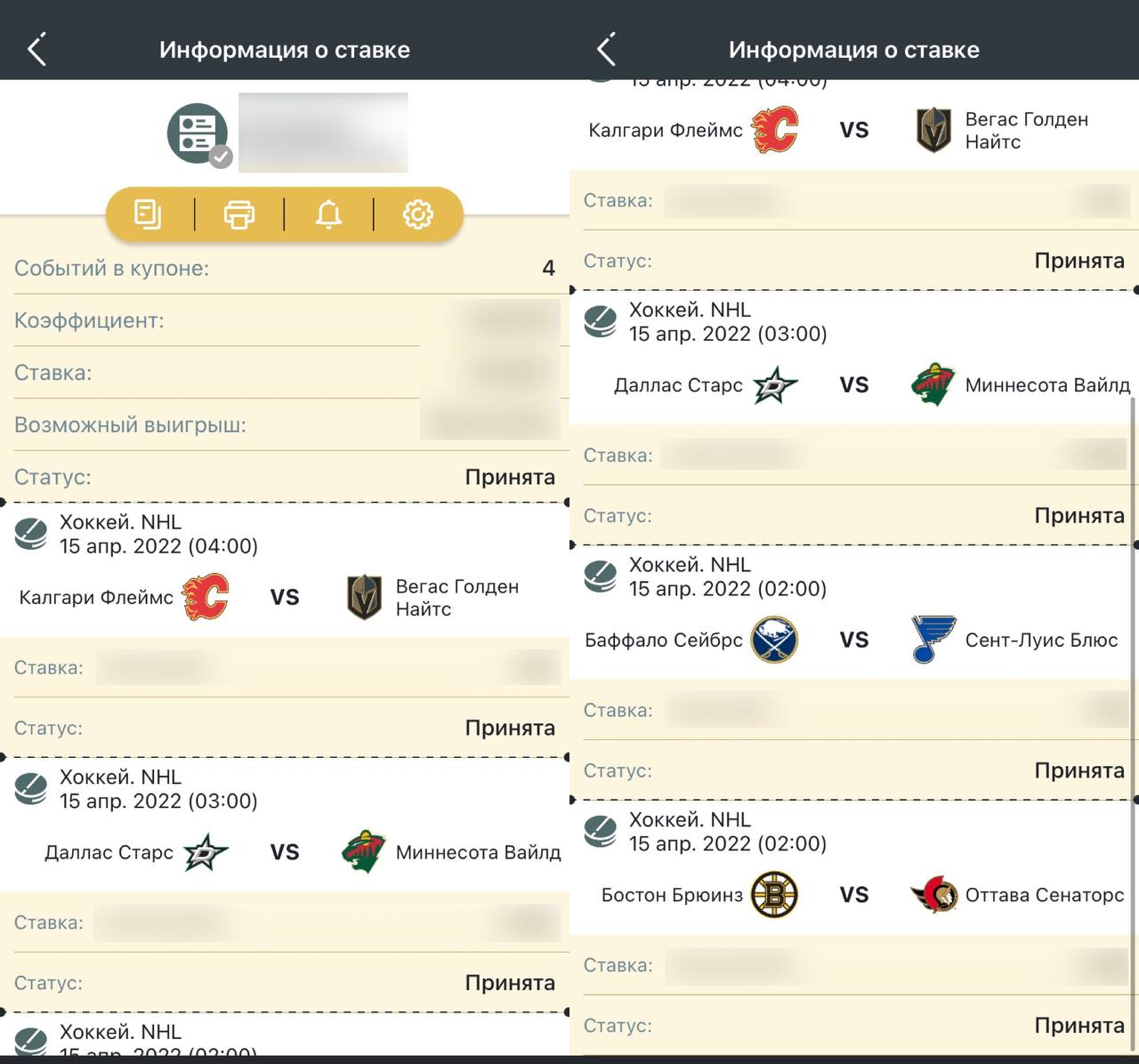The image size is (1139, 1064).
Task: Select 'Бостон Брюинз' team name
Action: [672, 895]
